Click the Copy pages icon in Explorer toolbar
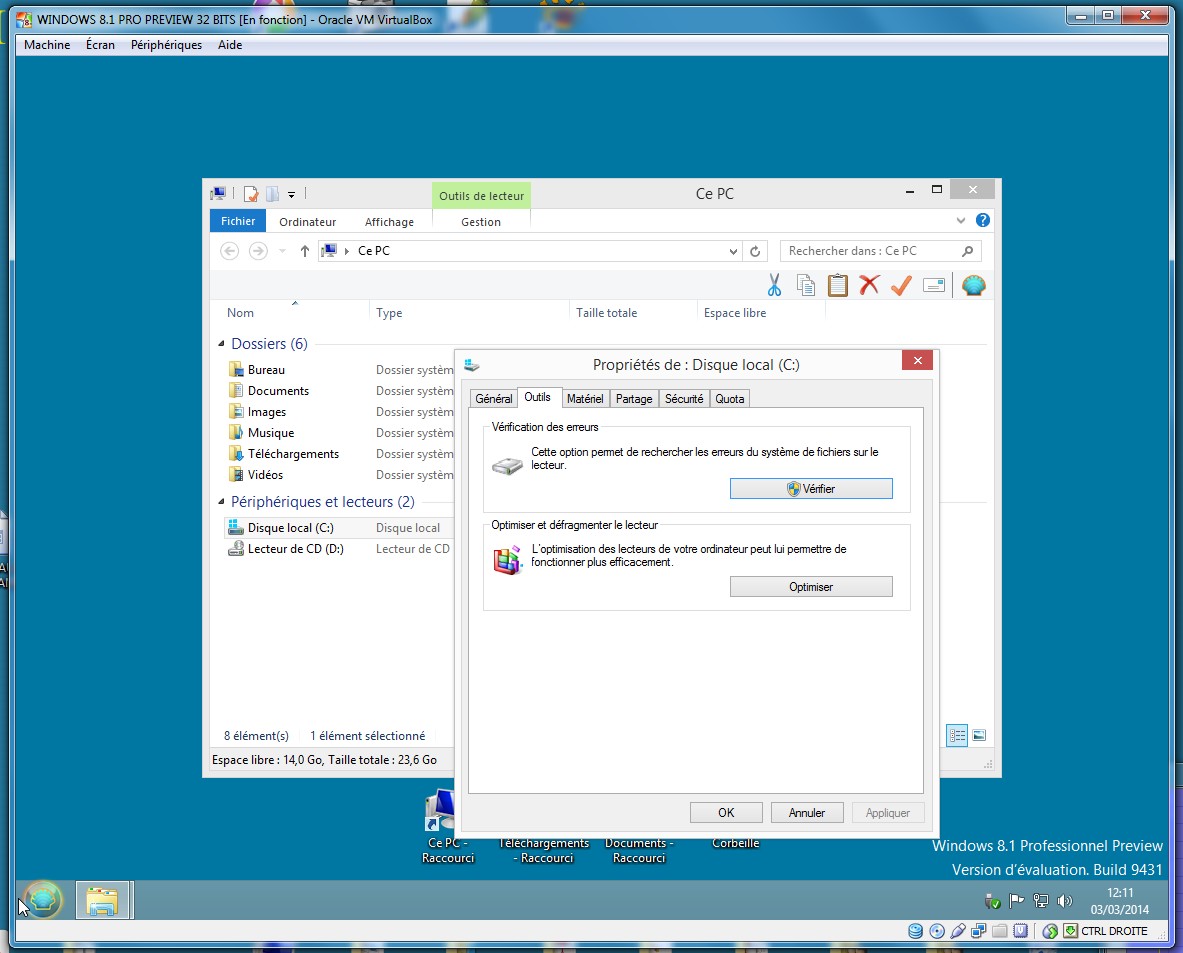This screenshot has height=953, width=1183. [806, 285]
